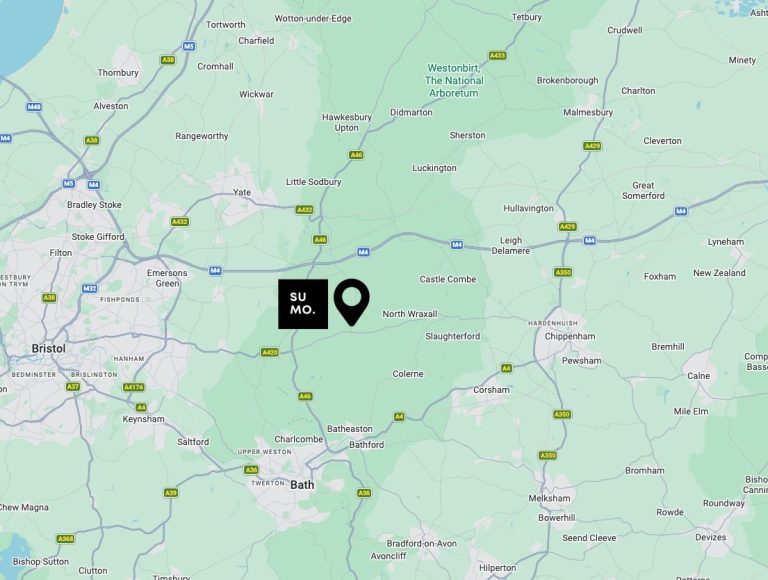Click the A433 road badge near Tetbury
This screenshot has height=580, width=768.
coord(497,55)
